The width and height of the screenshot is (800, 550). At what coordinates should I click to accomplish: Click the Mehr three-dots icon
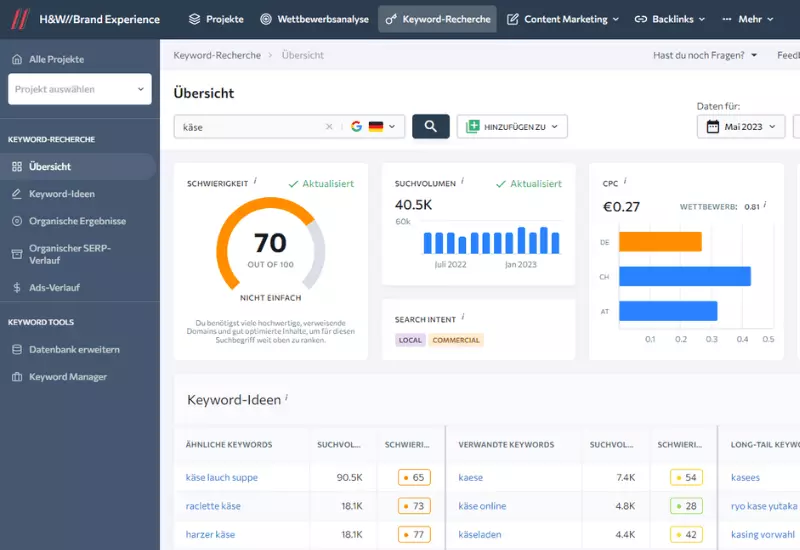click(727, 19)
